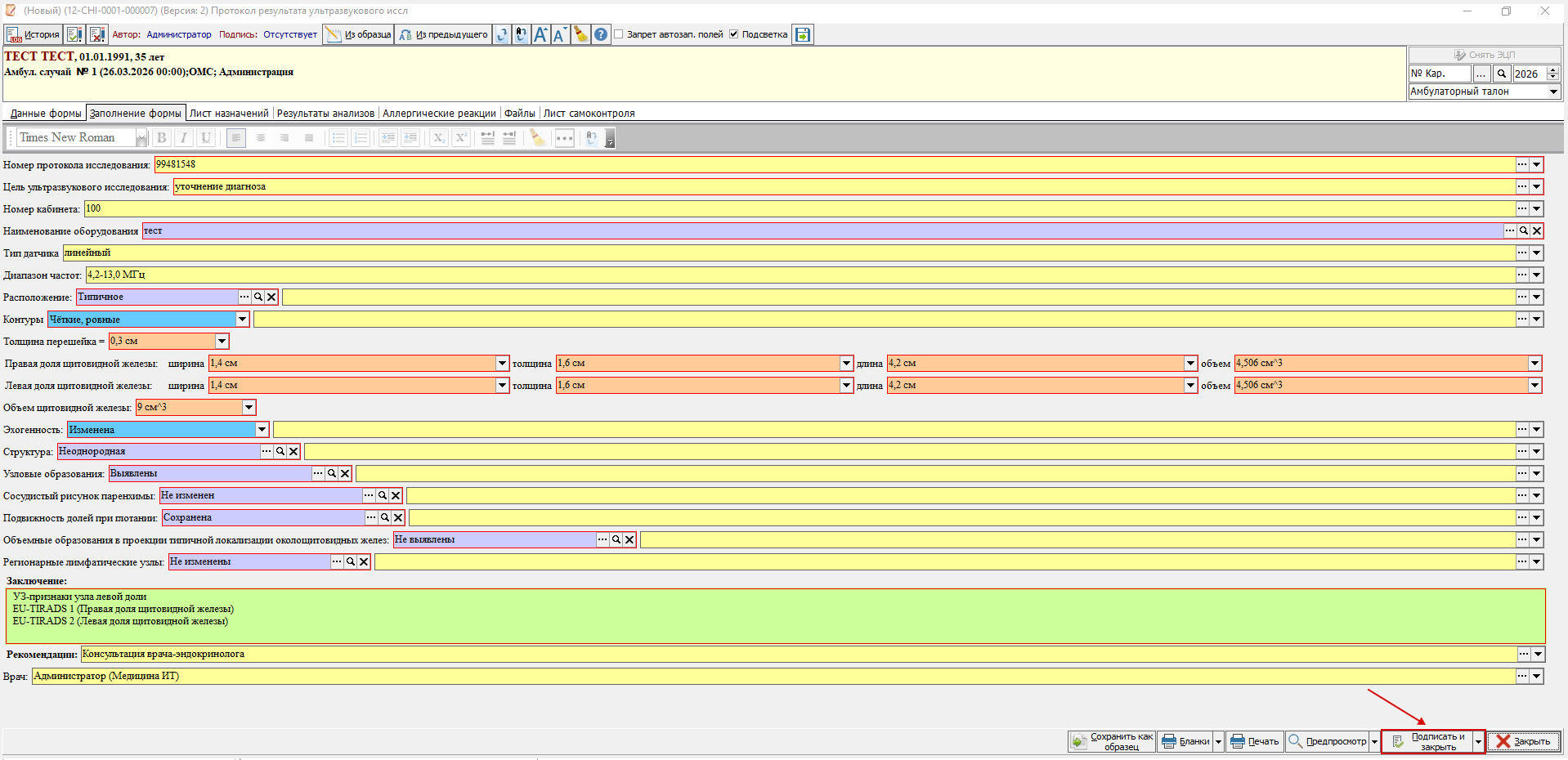Screen dimensions: 1568x760
Task: Apply superscript formatting
Action: [461, 137]
